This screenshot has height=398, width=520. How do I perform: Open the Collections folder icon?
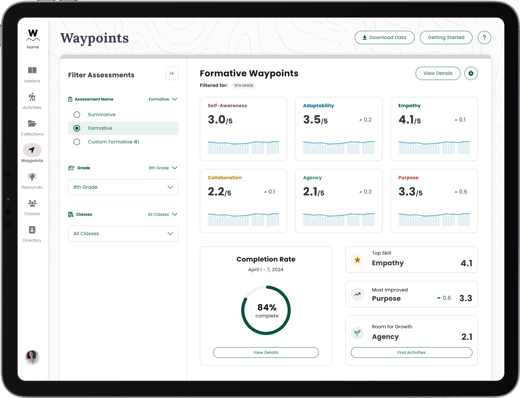point(32,124)
